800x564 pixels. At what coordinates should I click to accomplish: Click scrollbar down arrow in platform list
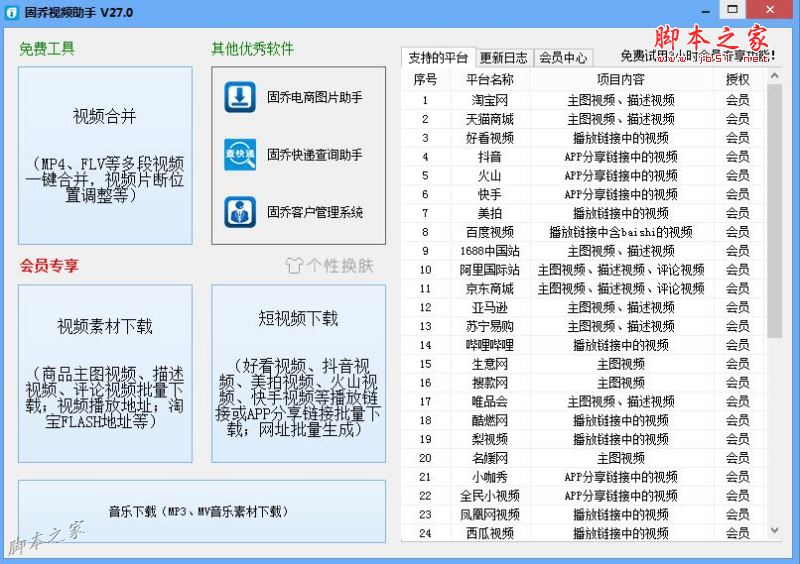click(x=774, y=531)
